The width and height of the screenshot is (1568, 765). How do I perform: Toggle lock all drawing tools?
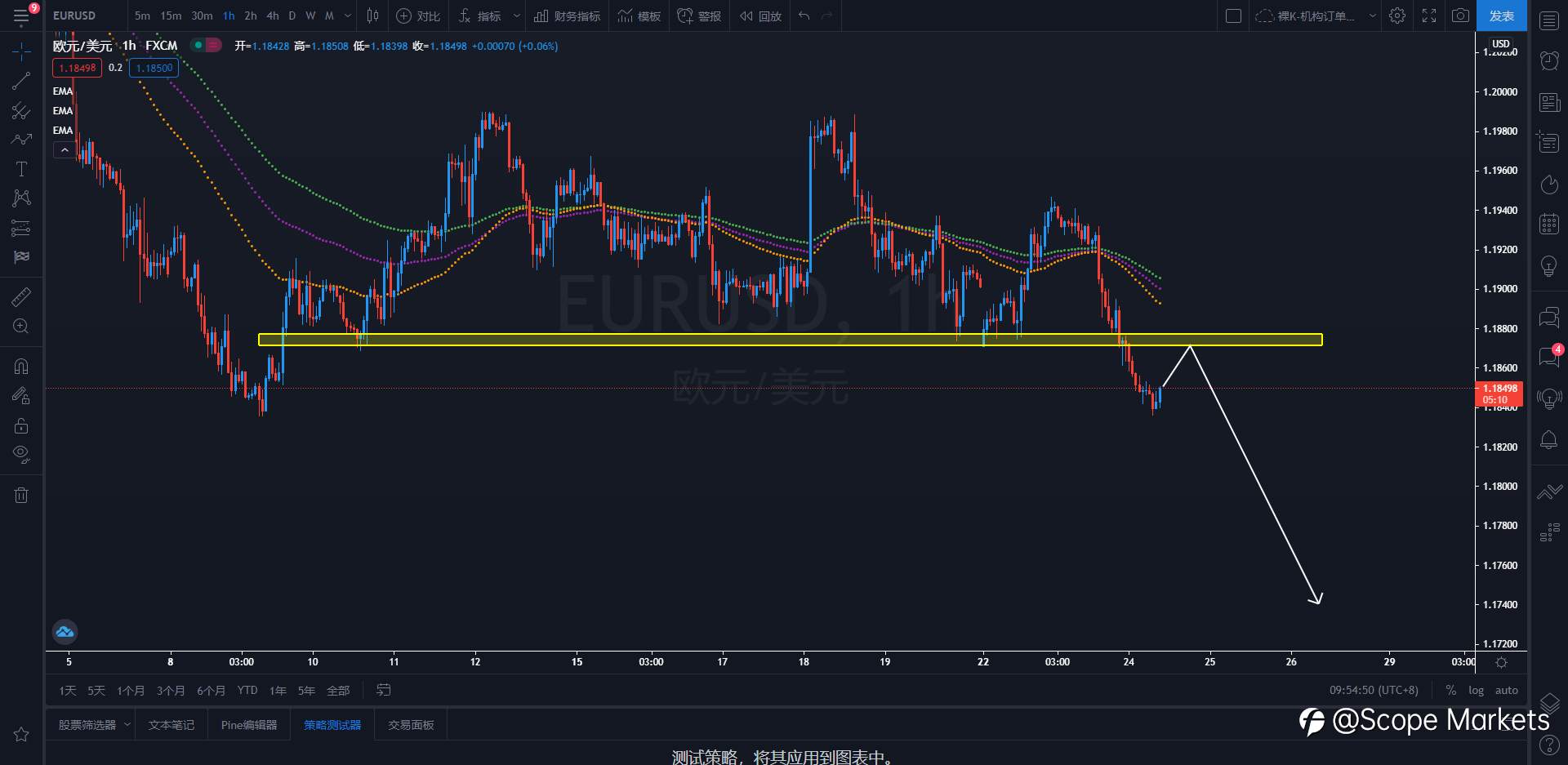pos(22,425)
